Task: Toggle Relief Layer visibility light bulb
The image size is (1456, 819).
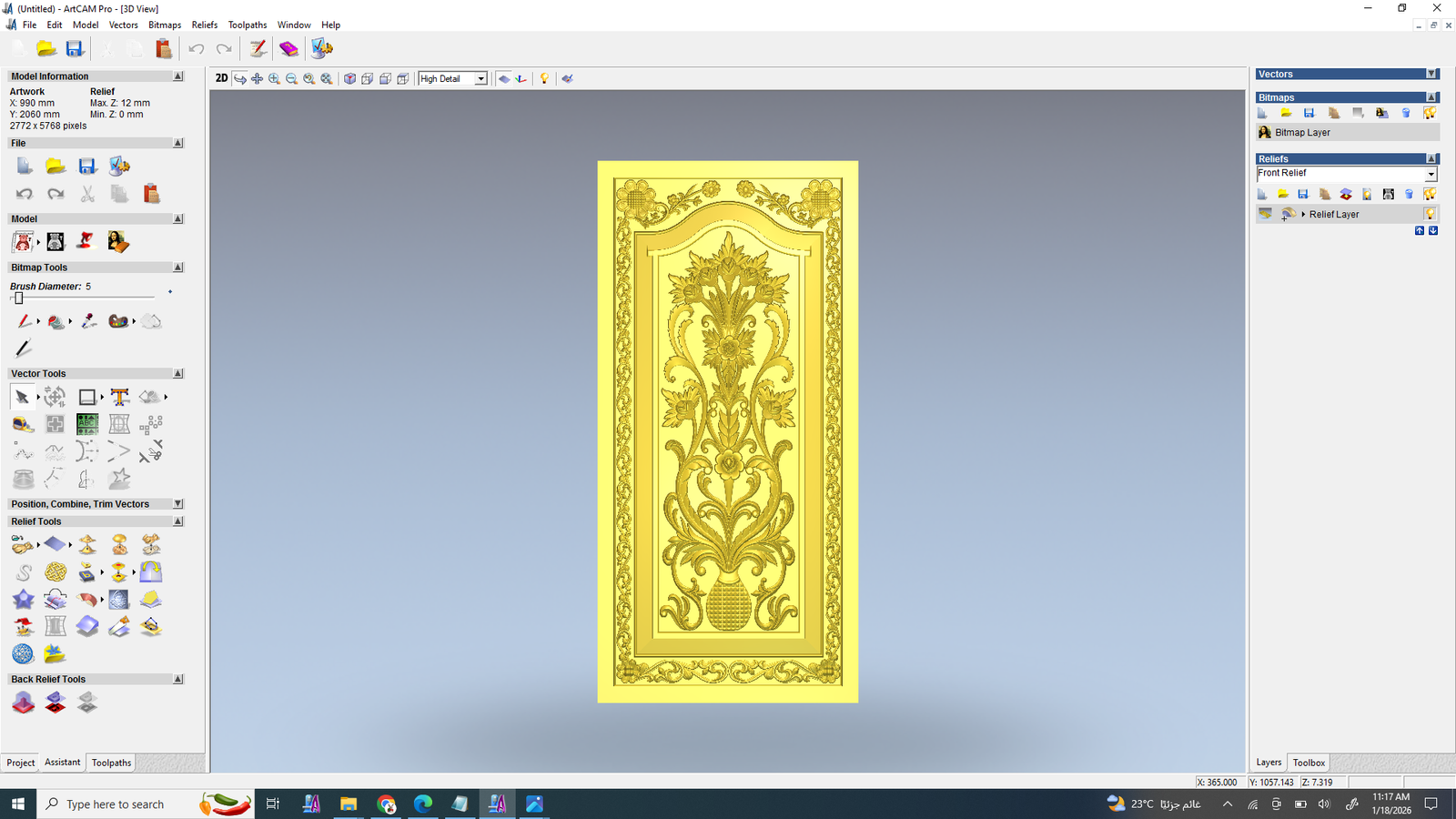Action: coord(1430,214)
